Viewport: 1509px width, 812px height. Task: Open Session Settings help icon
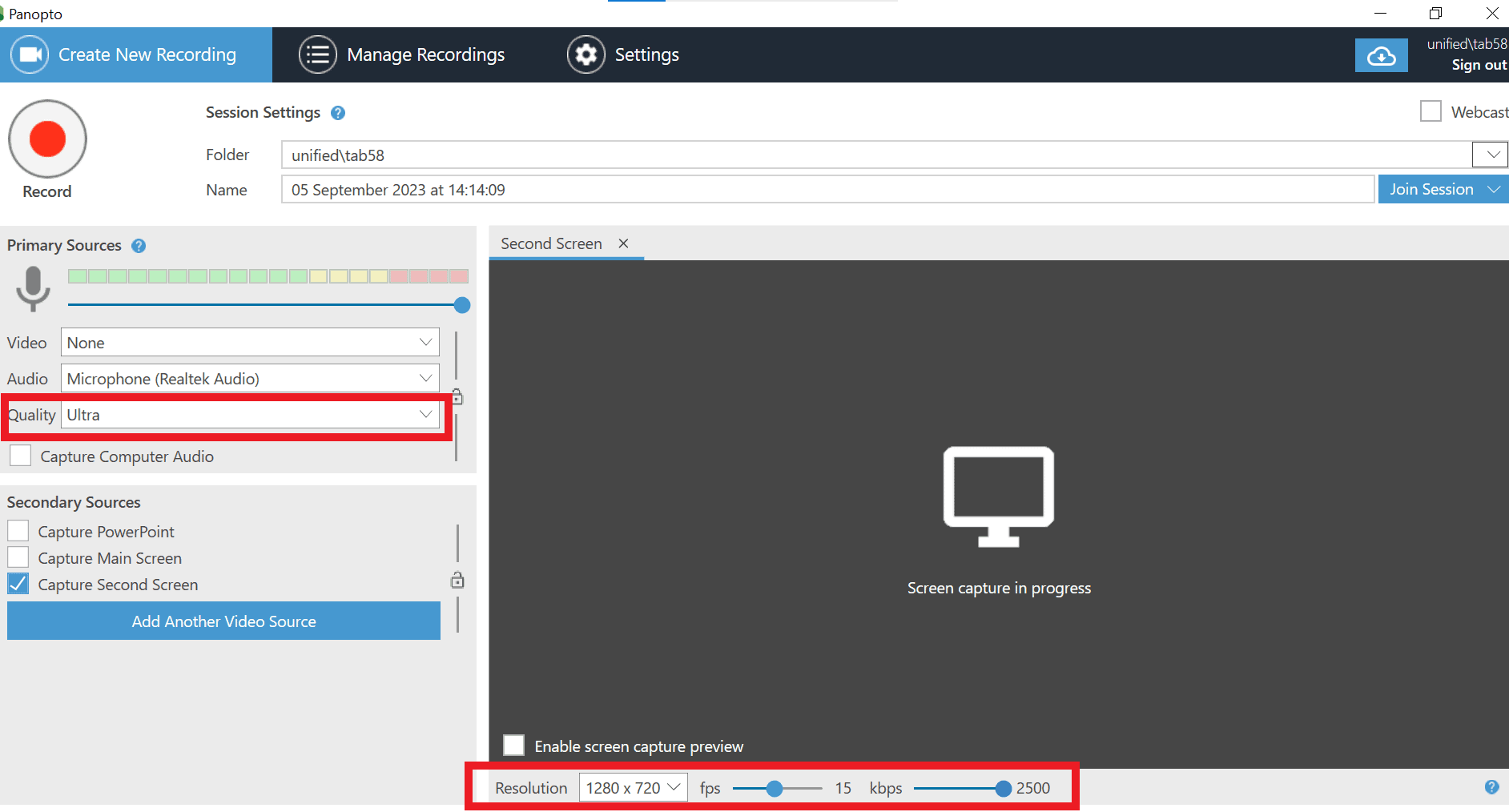[338, 113]
